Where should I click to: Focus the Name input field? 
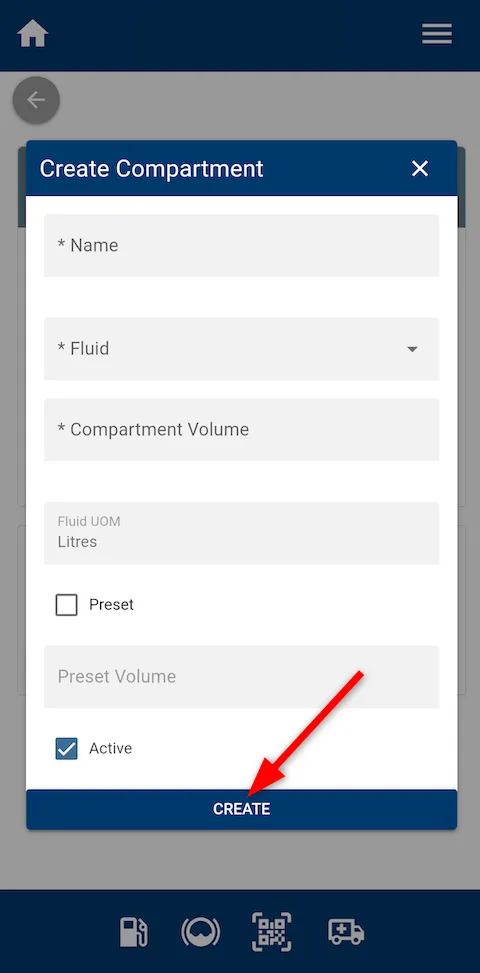point(241,245)
